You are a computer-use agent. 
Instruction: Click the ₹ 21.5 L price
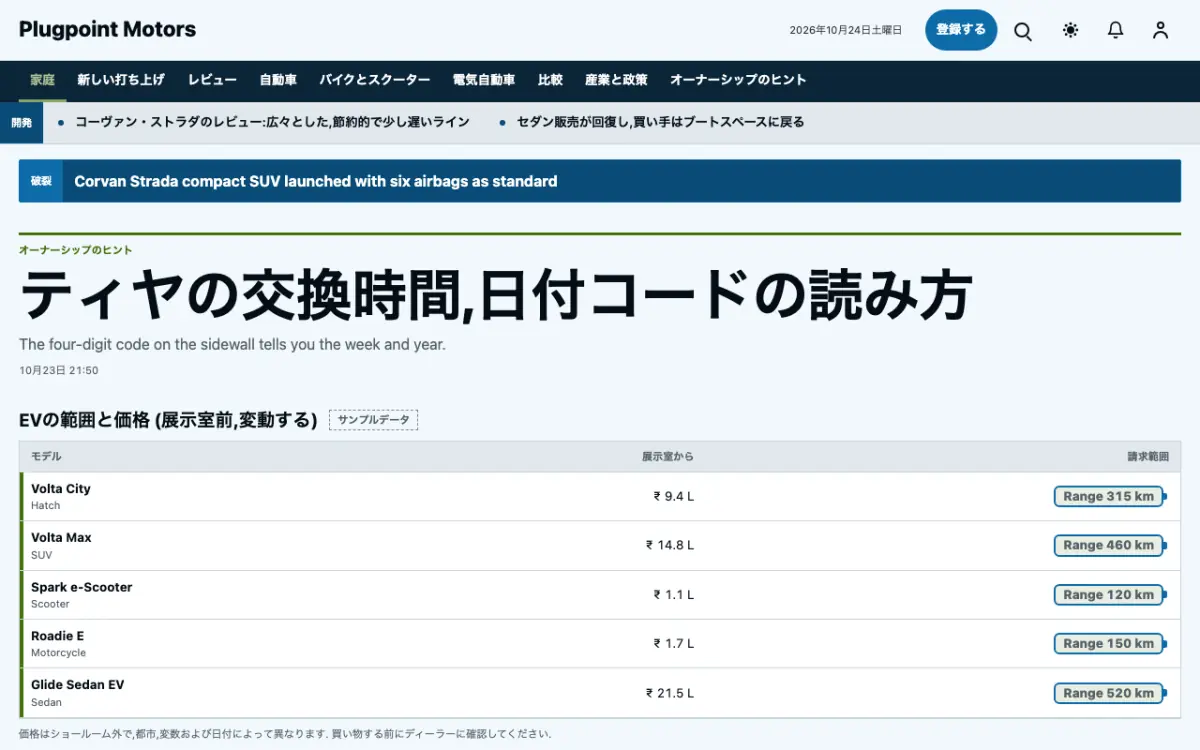click(670, 692)
